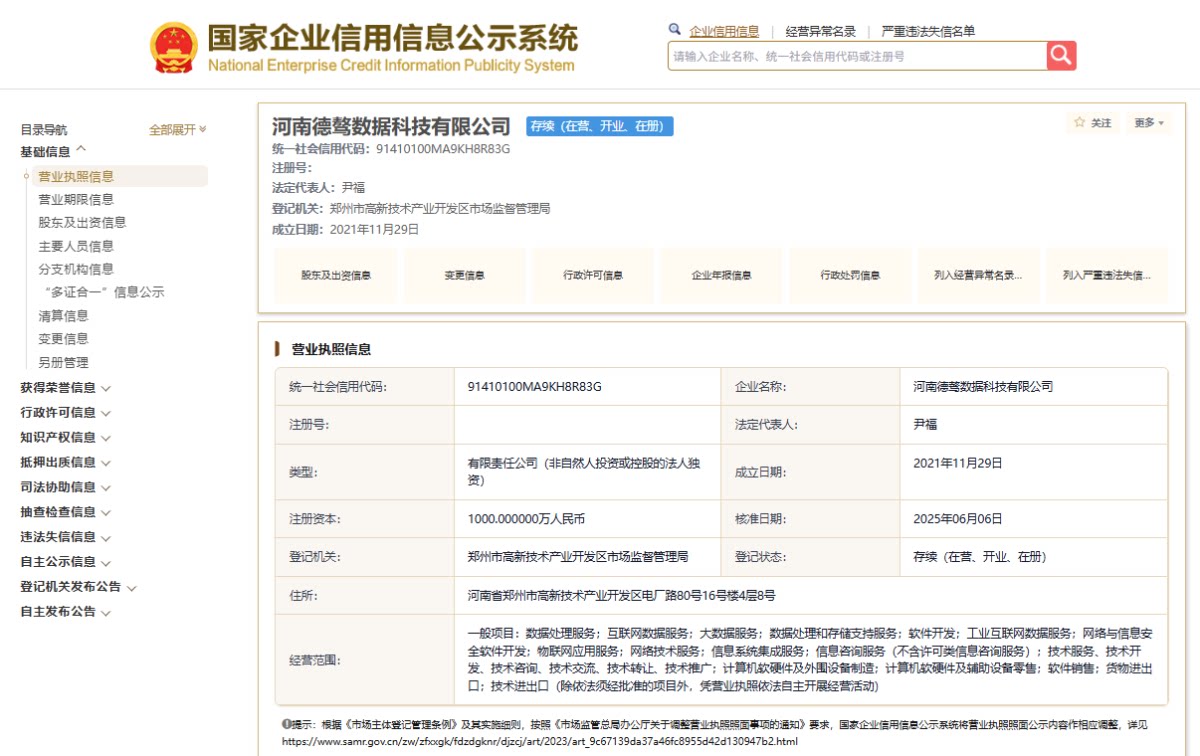Click the company name heading 河南德鹜数据科技有限公司
Viewport: 1200px width, 756px height.
point(391,127)
